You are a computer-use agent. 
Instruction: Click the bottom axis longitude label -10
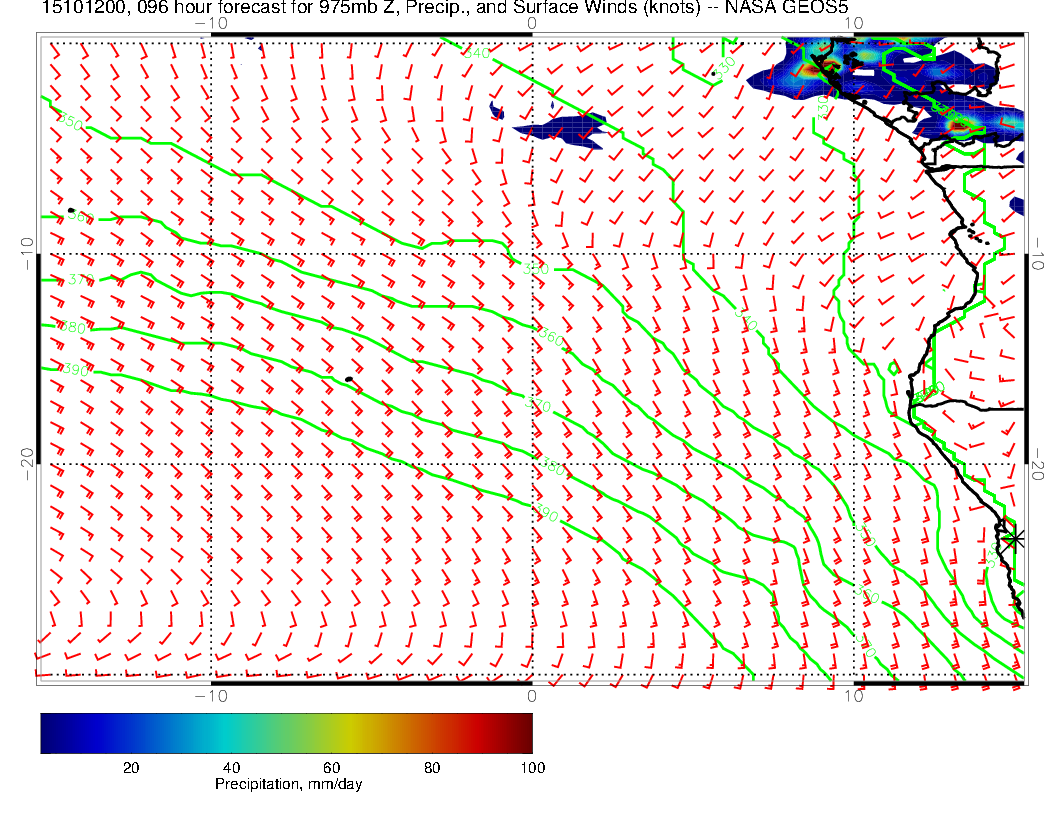point(211,695)
